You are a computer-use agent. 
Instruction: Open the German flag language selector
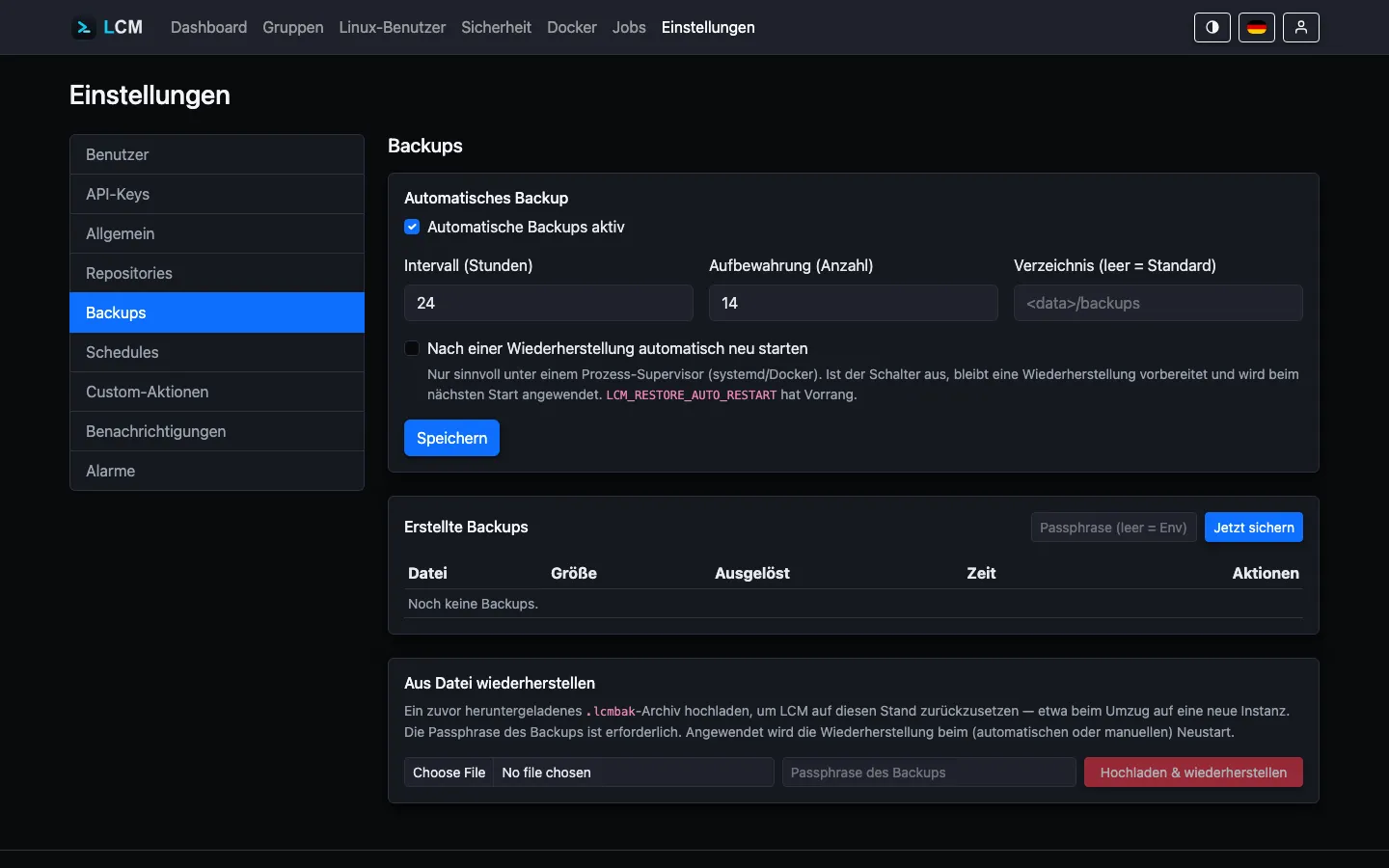pyautogui.click(x=1257, y=27)
